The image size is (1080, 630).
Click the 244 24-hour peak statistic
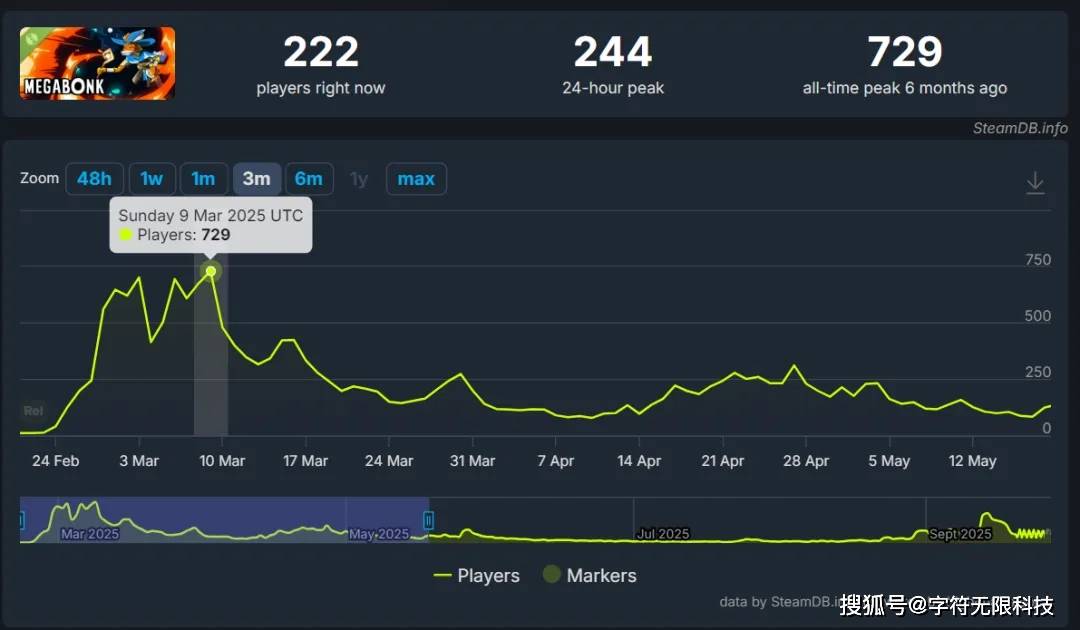pos(612,52)
